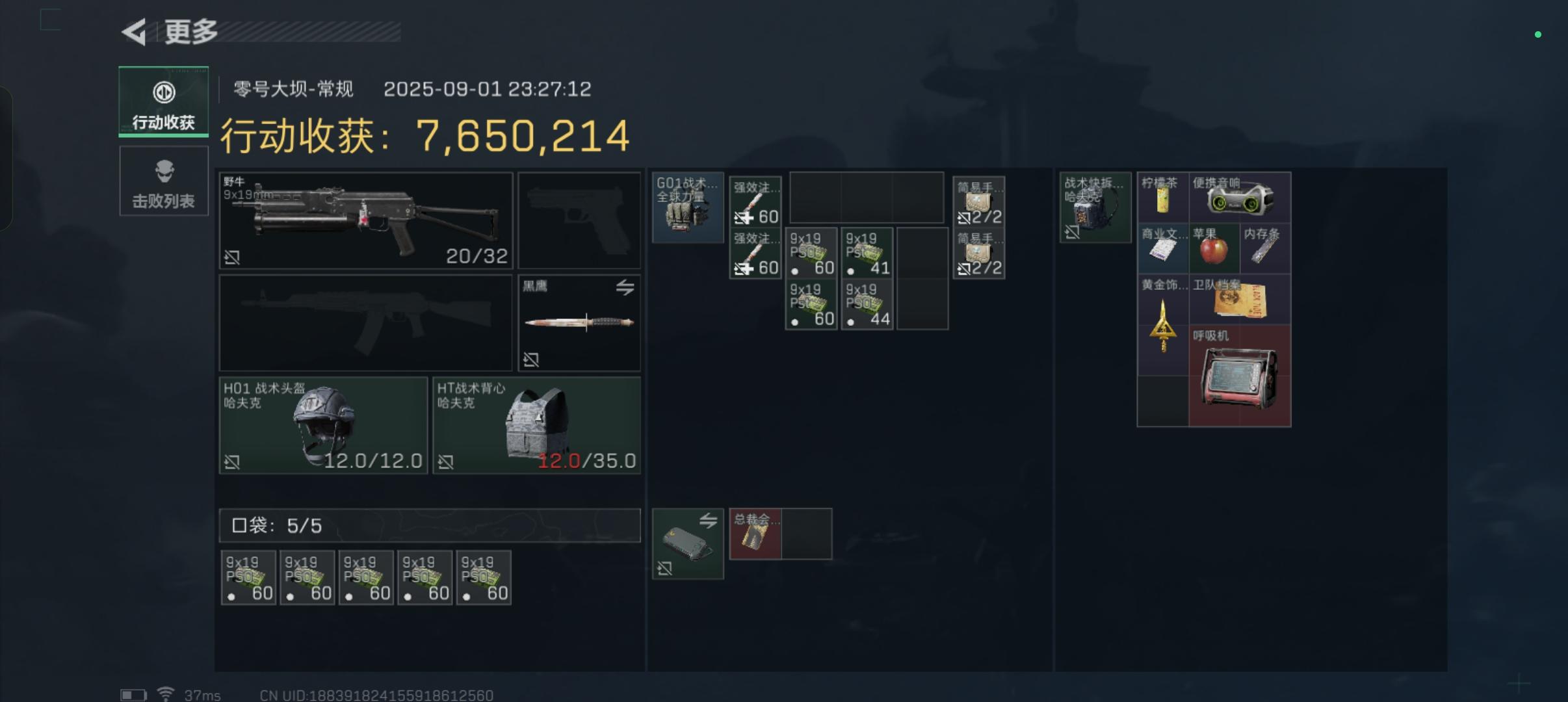
Task: Select the 柠檬茶 lemon tea item
Action: coord(1163,198)
